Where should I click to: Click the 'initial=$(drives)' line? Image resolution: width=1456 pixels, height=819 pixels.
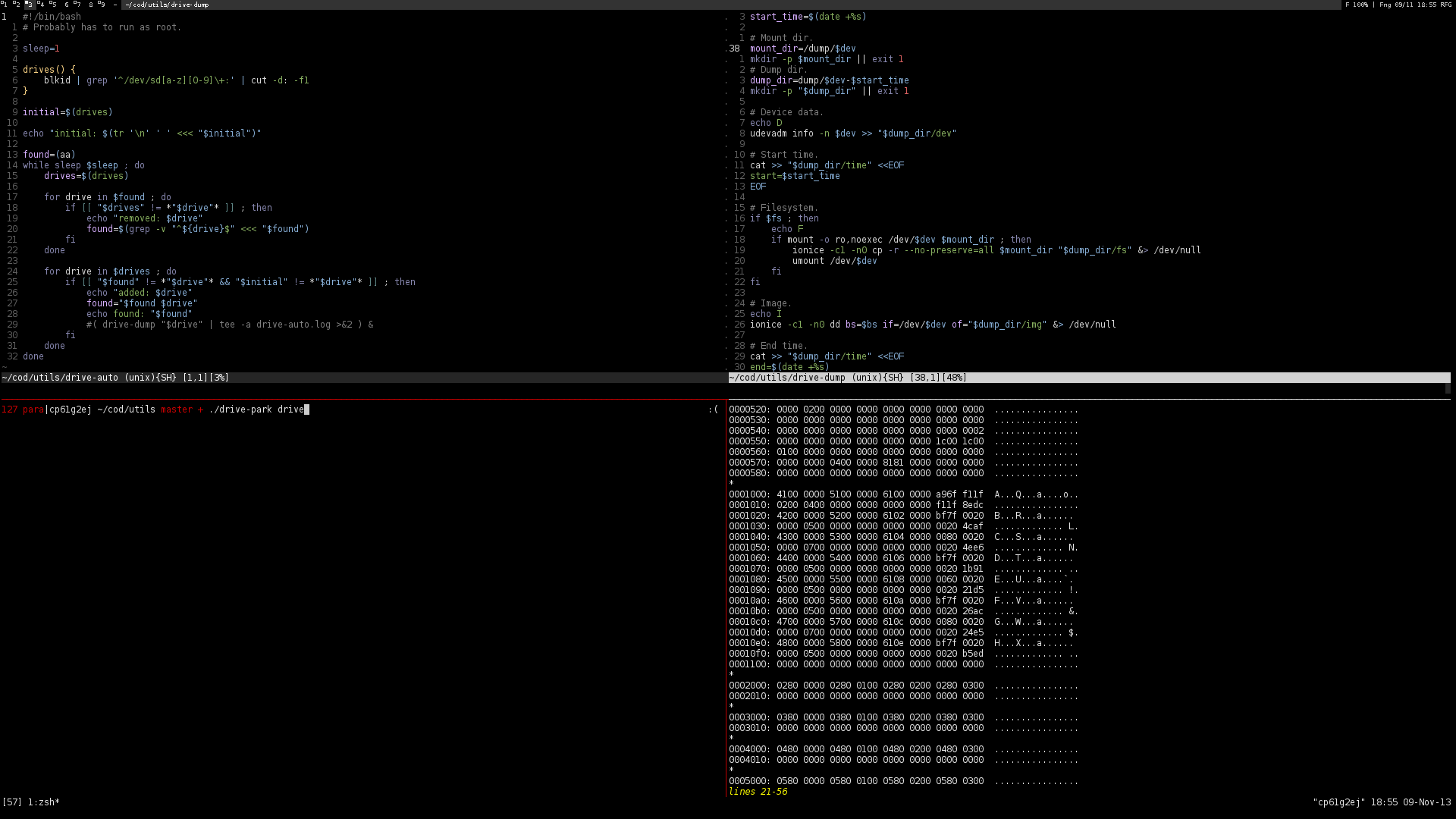coord(67,112)
